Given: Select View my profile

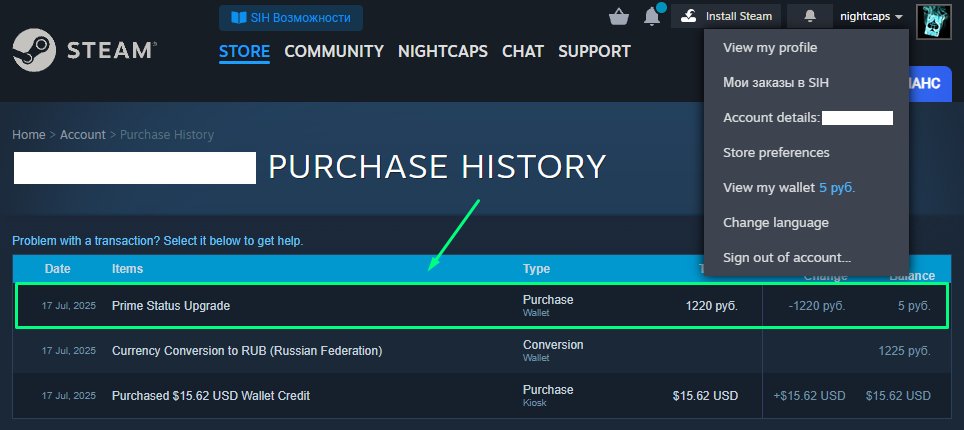Looking at the screenshot, I should tap(770, 47).
